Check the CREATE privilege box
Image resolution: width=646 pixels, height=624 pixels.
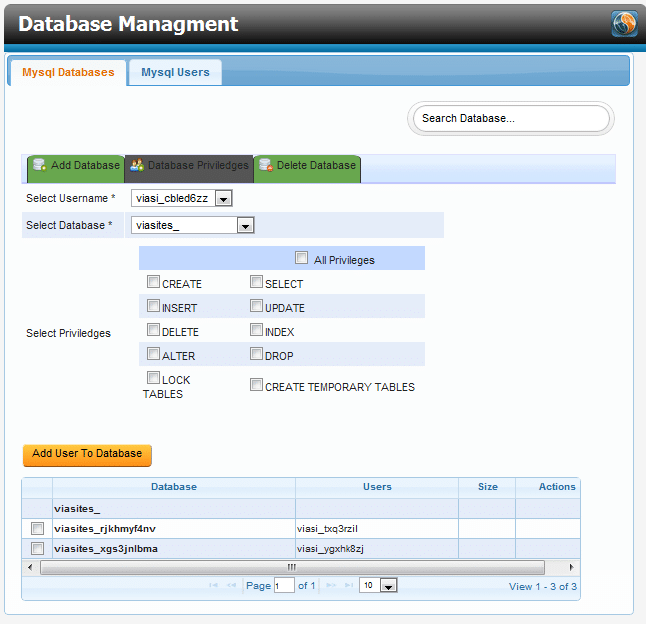[153, 282]
